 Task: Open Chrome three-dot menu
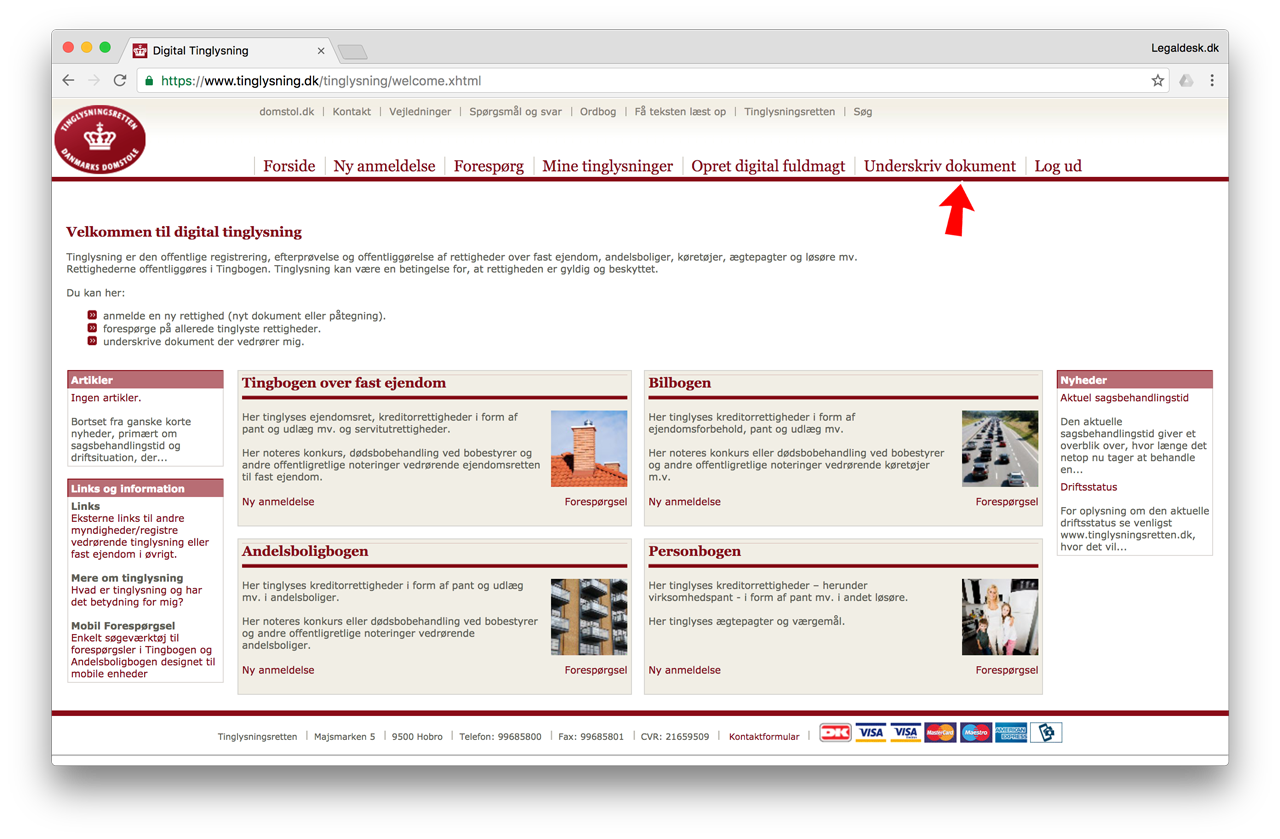point(1212,81)
